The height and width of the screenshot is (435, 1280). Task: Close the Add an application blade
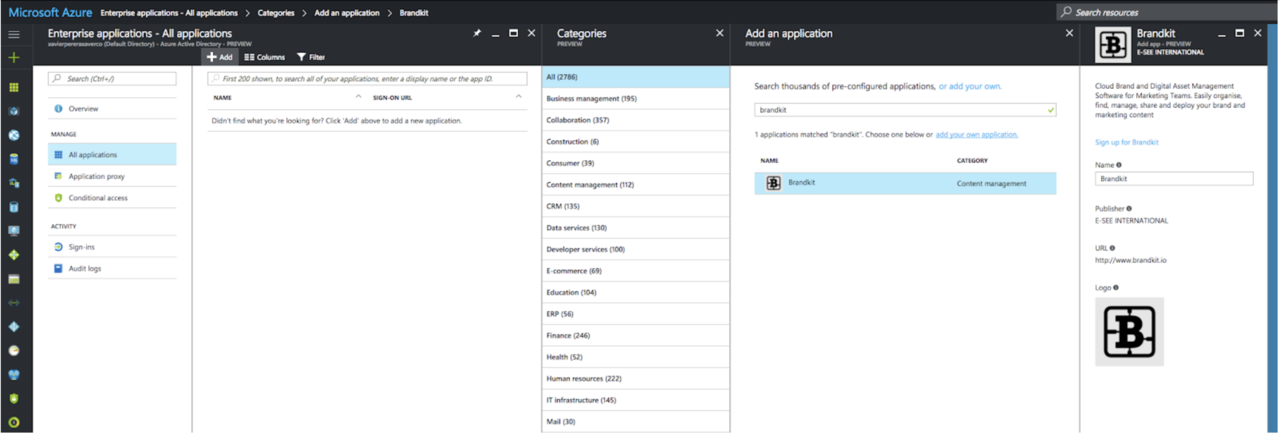[x=1069, y=33]
